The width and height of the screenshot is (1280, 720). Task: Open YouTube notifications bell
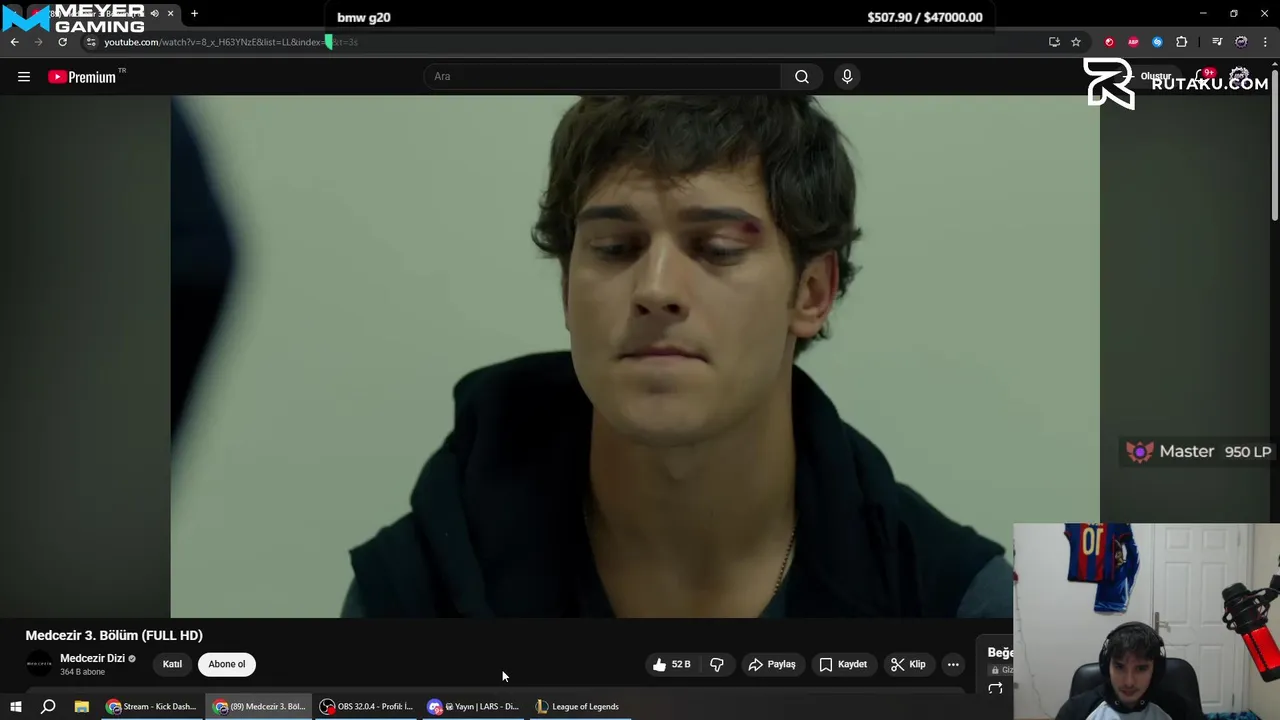tap(1203, 77)
